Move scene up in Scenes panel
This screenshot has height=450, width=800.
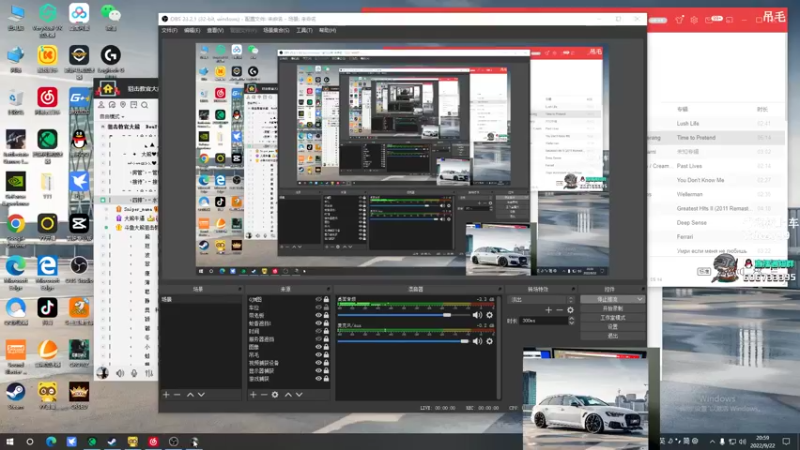[190, 394]
